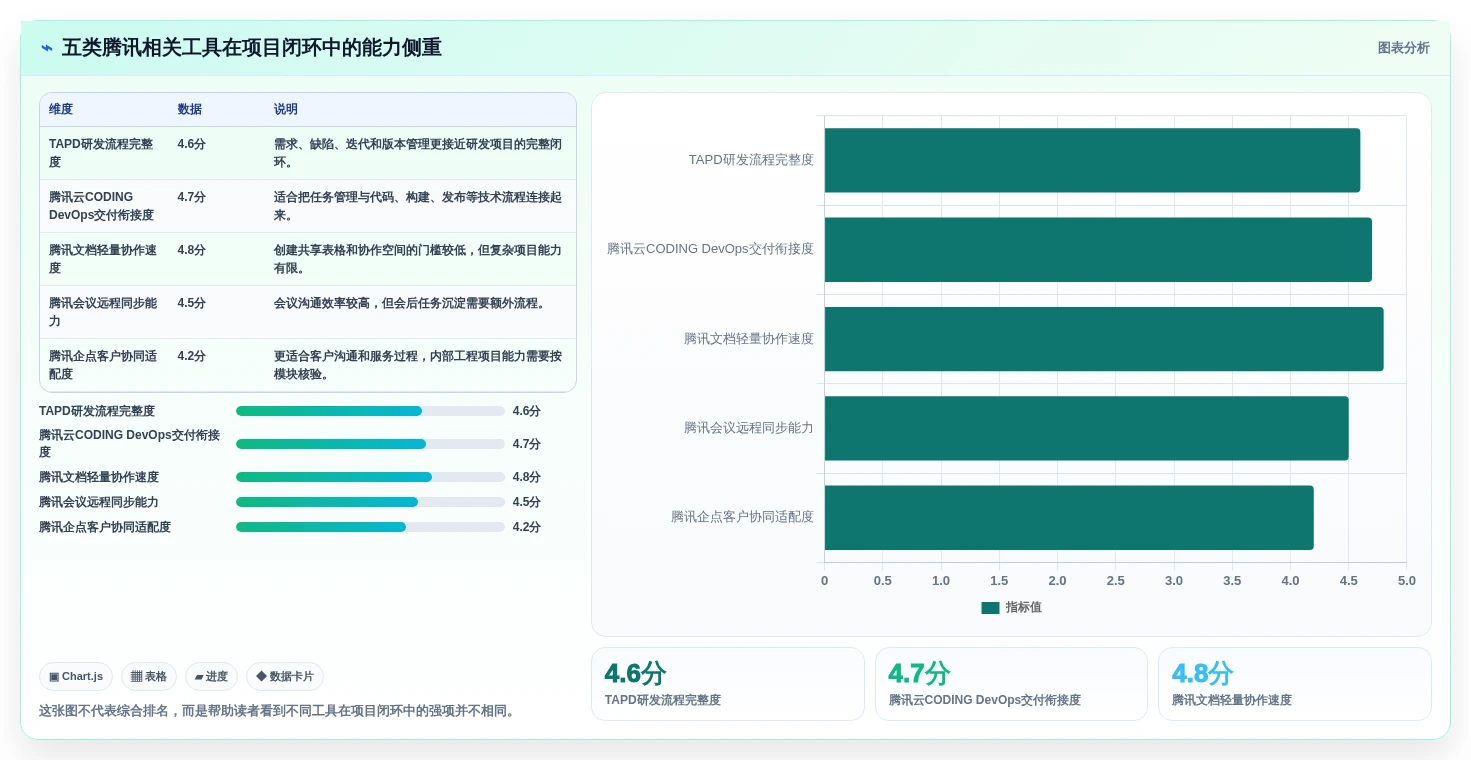Click the TAPD研发流程完整度 progress bar

[370, 411]
